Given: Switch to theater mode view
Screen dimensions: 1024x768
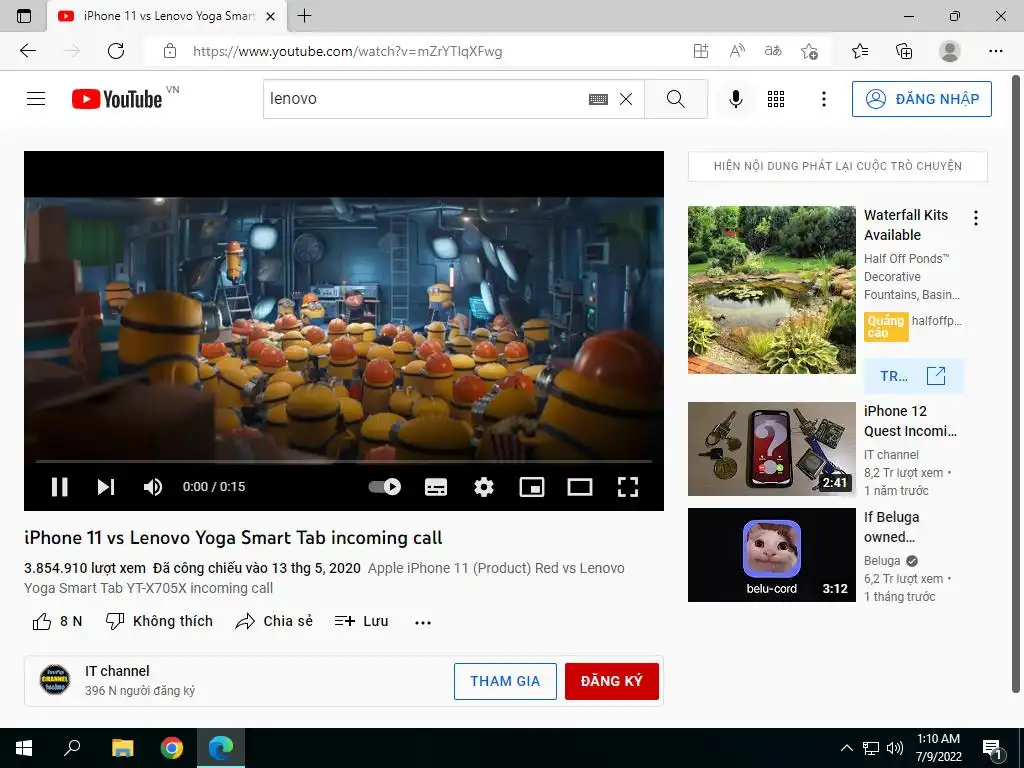Looking at the screenshot, I should point(580,487).
